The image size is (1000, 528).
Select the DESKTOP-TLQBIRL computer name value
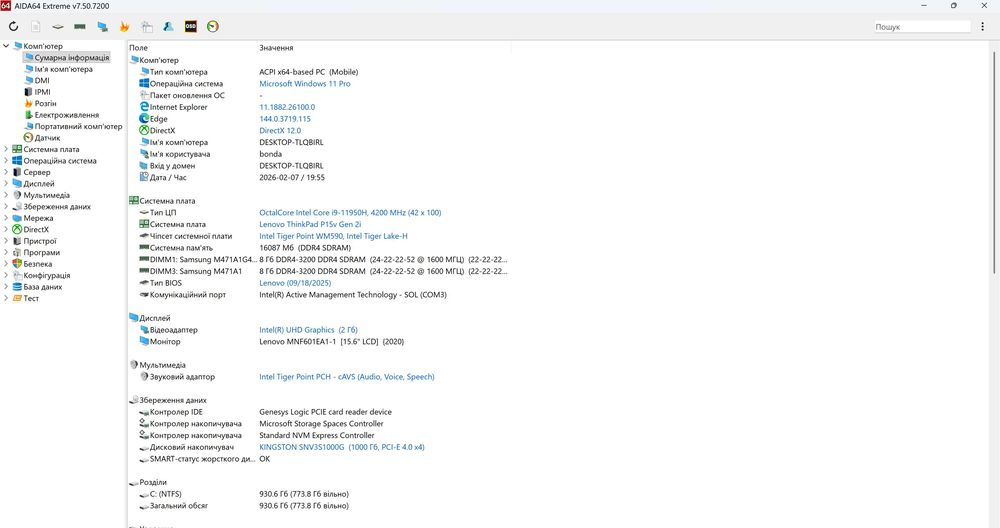click(291, 142)
